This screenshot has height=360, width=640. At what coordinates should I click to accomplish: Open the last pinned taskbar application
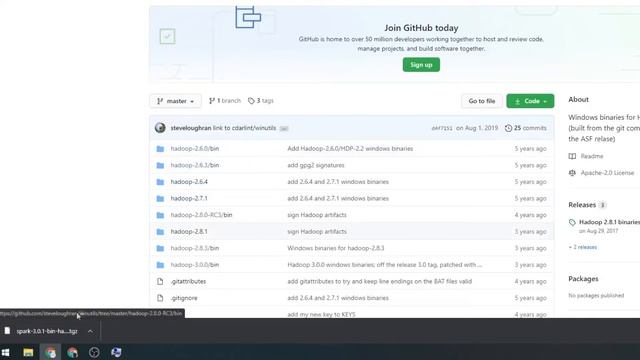[x=116, y=352]
